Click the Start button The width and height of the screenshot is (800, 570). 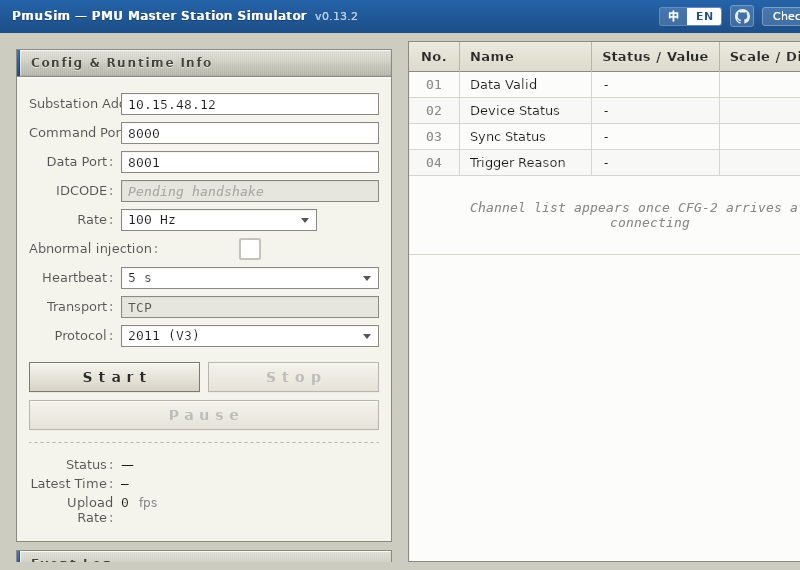[114, 377]
